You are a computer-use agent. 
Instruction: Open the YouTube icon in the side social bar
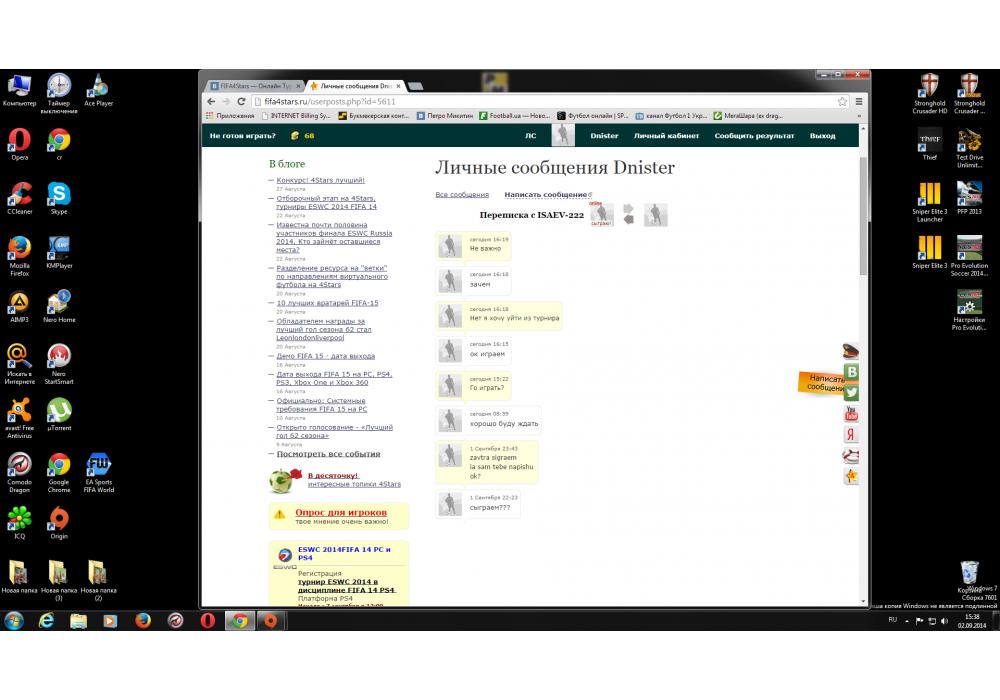coord(851,414)
